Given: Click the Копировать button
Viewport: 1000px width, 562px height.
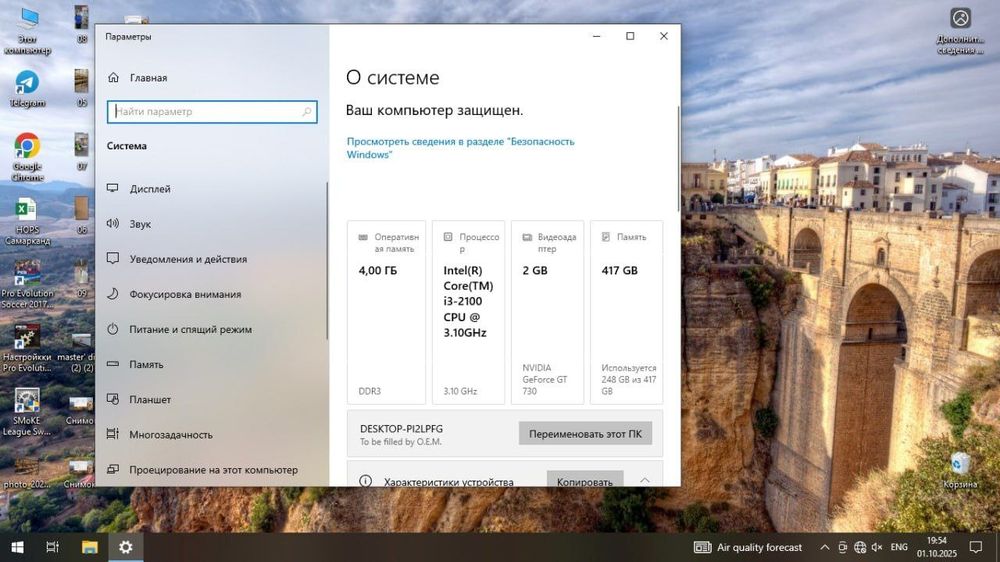Looking at the screenshot, I should click(584, 480).
